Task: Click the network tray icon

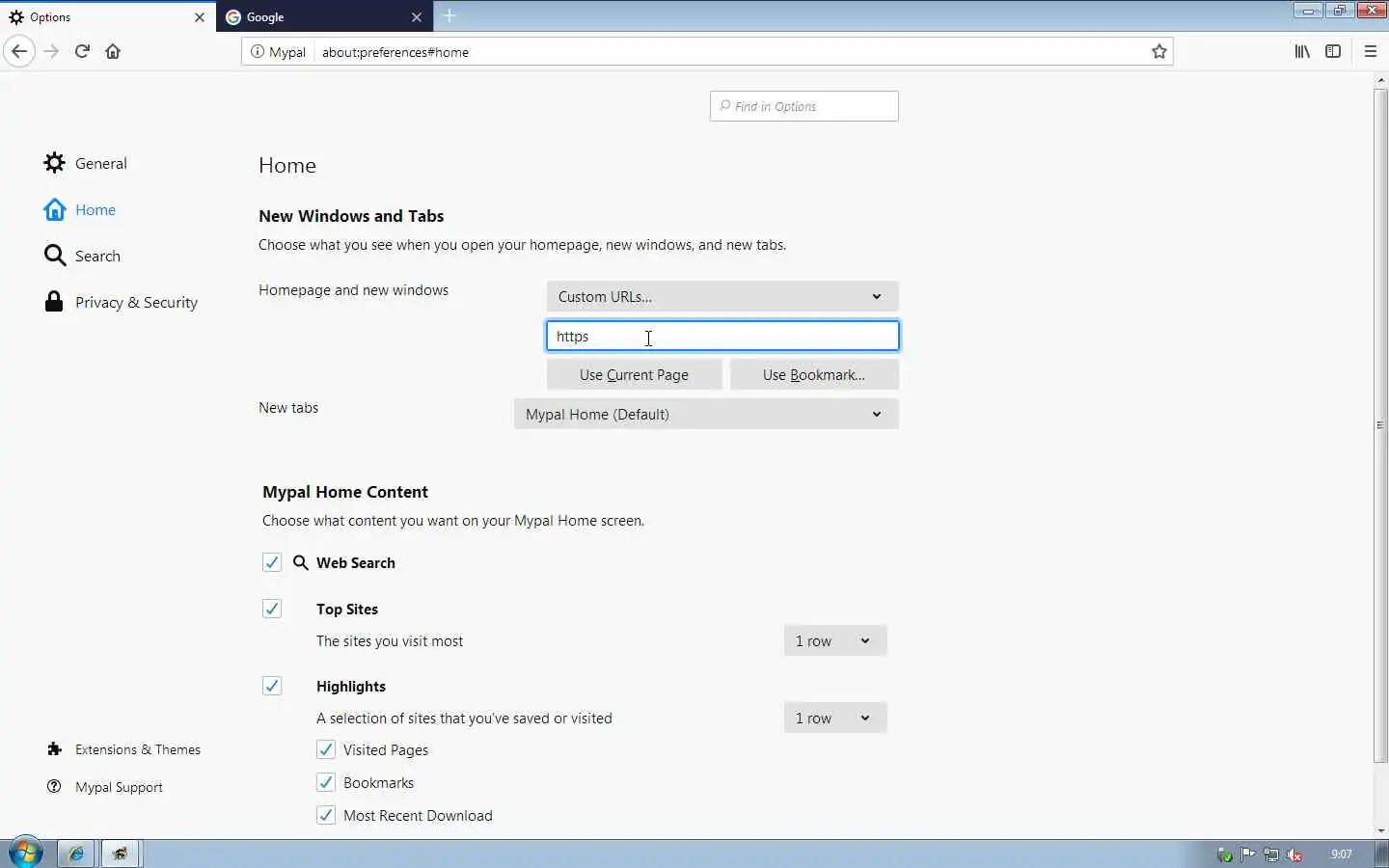Action: [x=1271, y=854]
